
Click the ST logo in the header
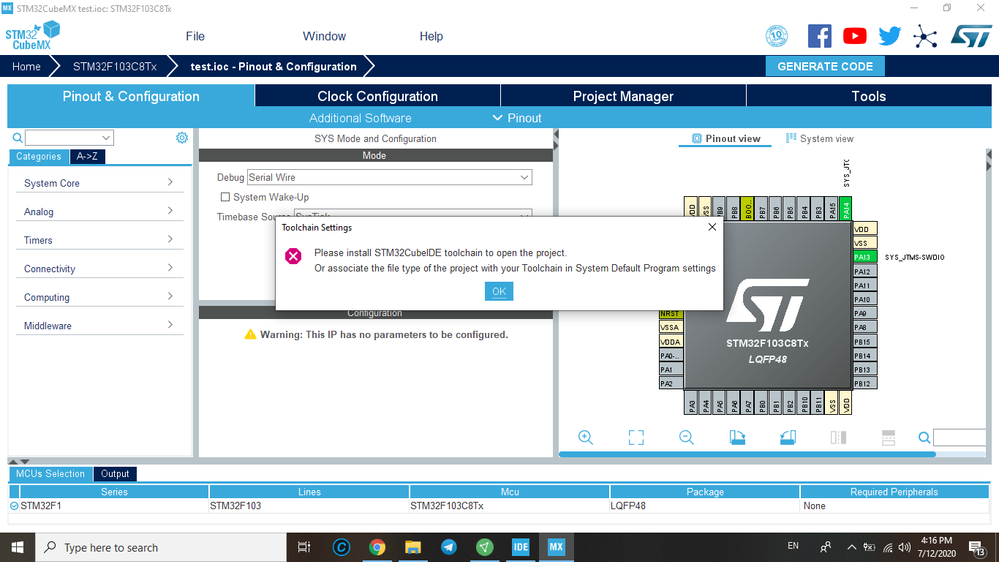click(x=971, y=36)
